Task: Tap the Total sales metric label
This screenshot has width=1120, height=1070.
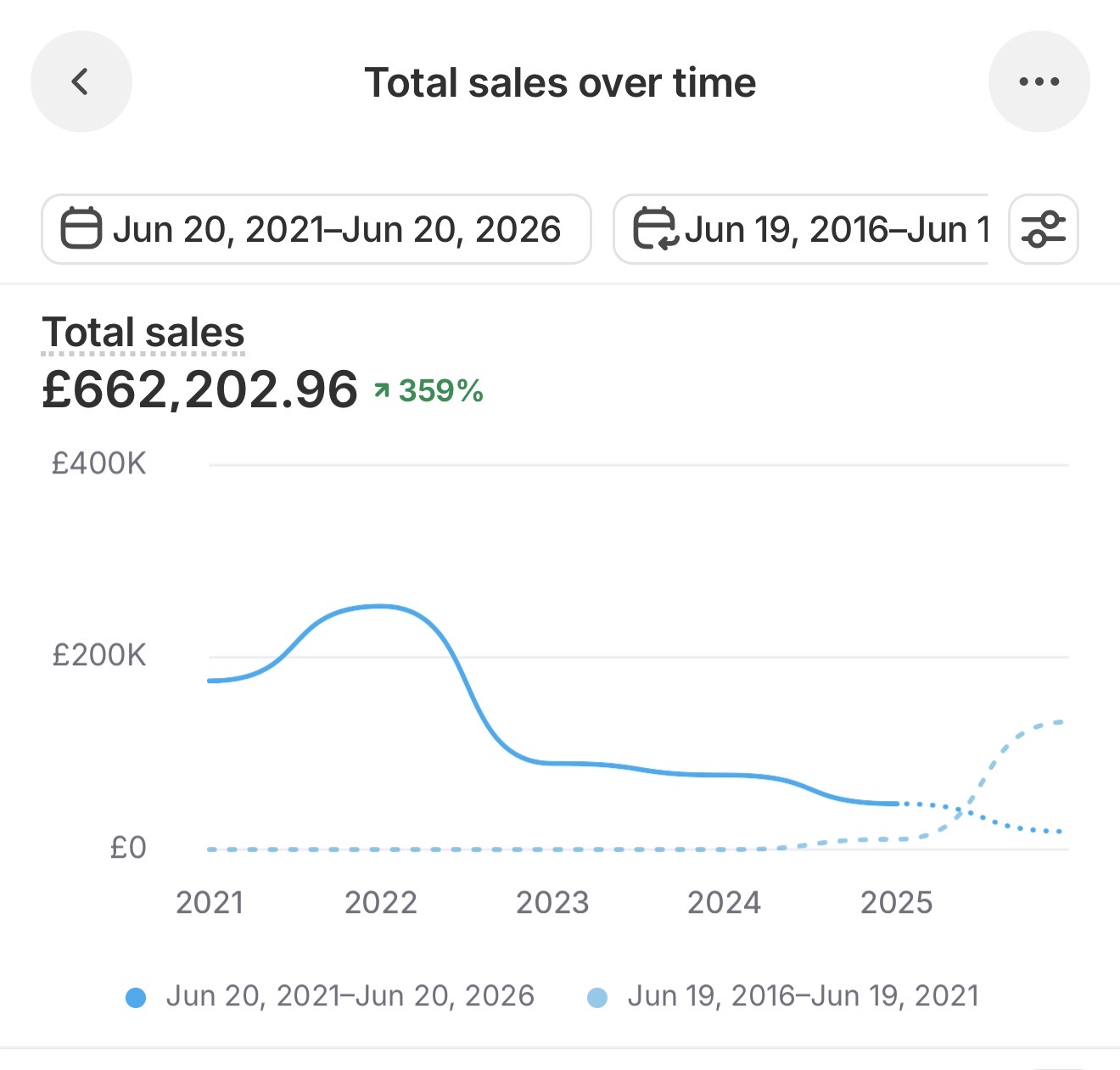Action: pyautogui.click(x=143, y=332)
